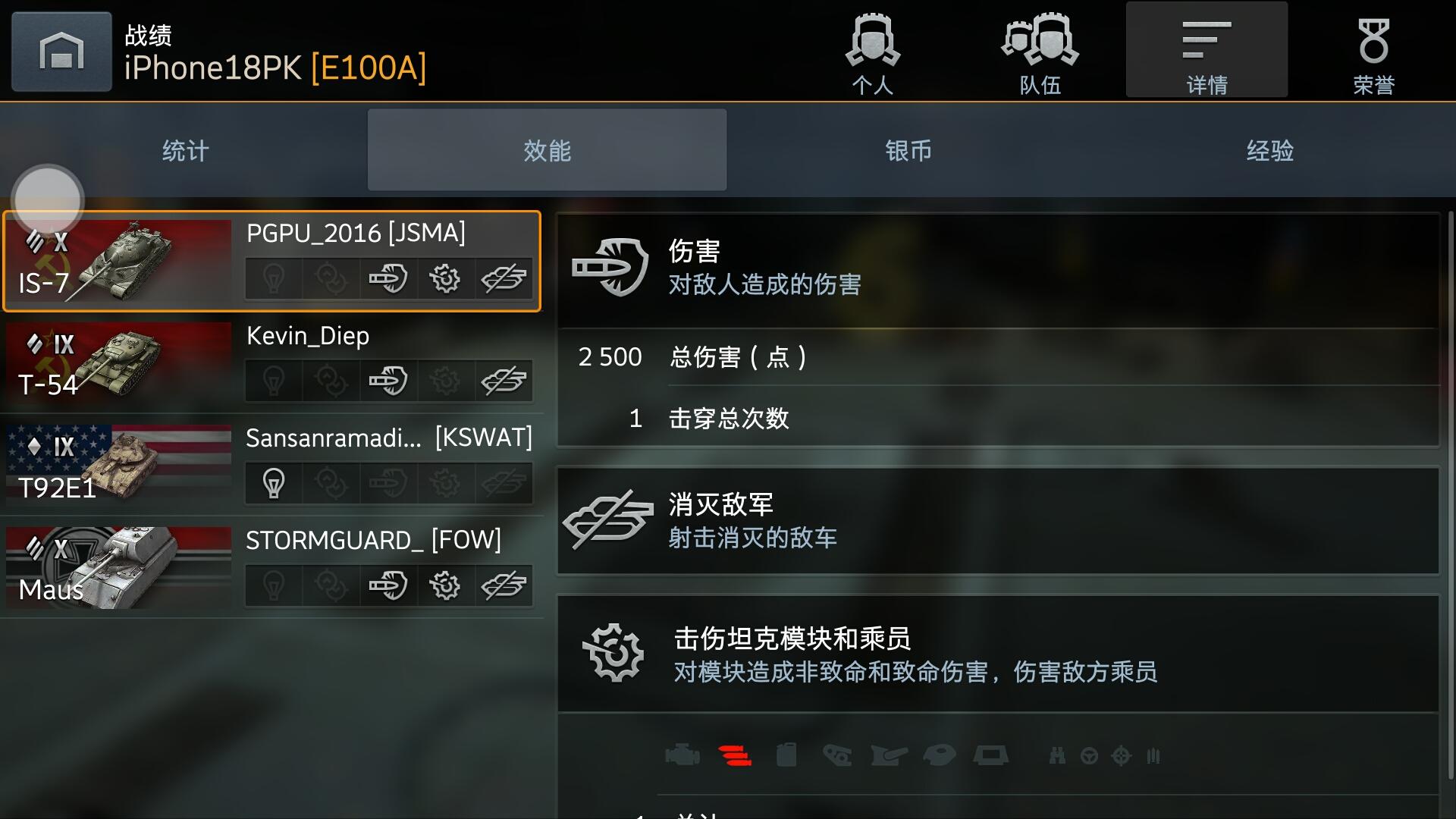Open the 经验 experience tab
This screenshot has width=1456, height=819.
click(1270, 150)
